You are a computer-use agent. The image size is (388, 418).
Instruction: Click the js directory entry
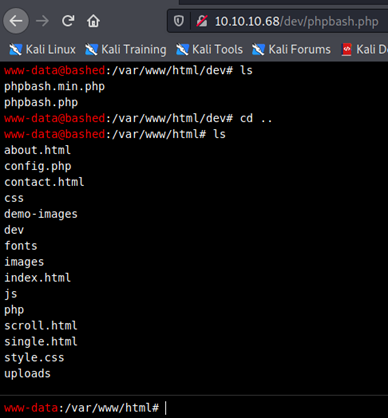(x=11, y=294)
